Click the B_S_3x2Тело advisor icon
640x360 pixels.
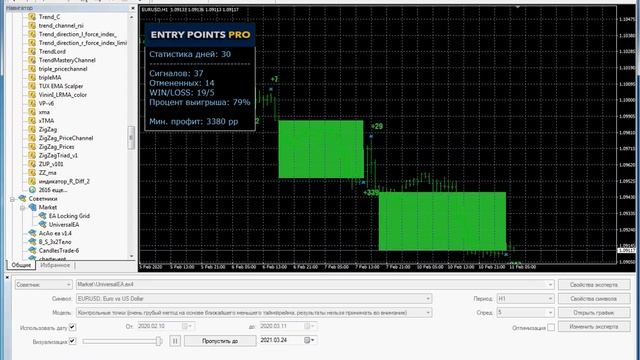pos(32,242)
